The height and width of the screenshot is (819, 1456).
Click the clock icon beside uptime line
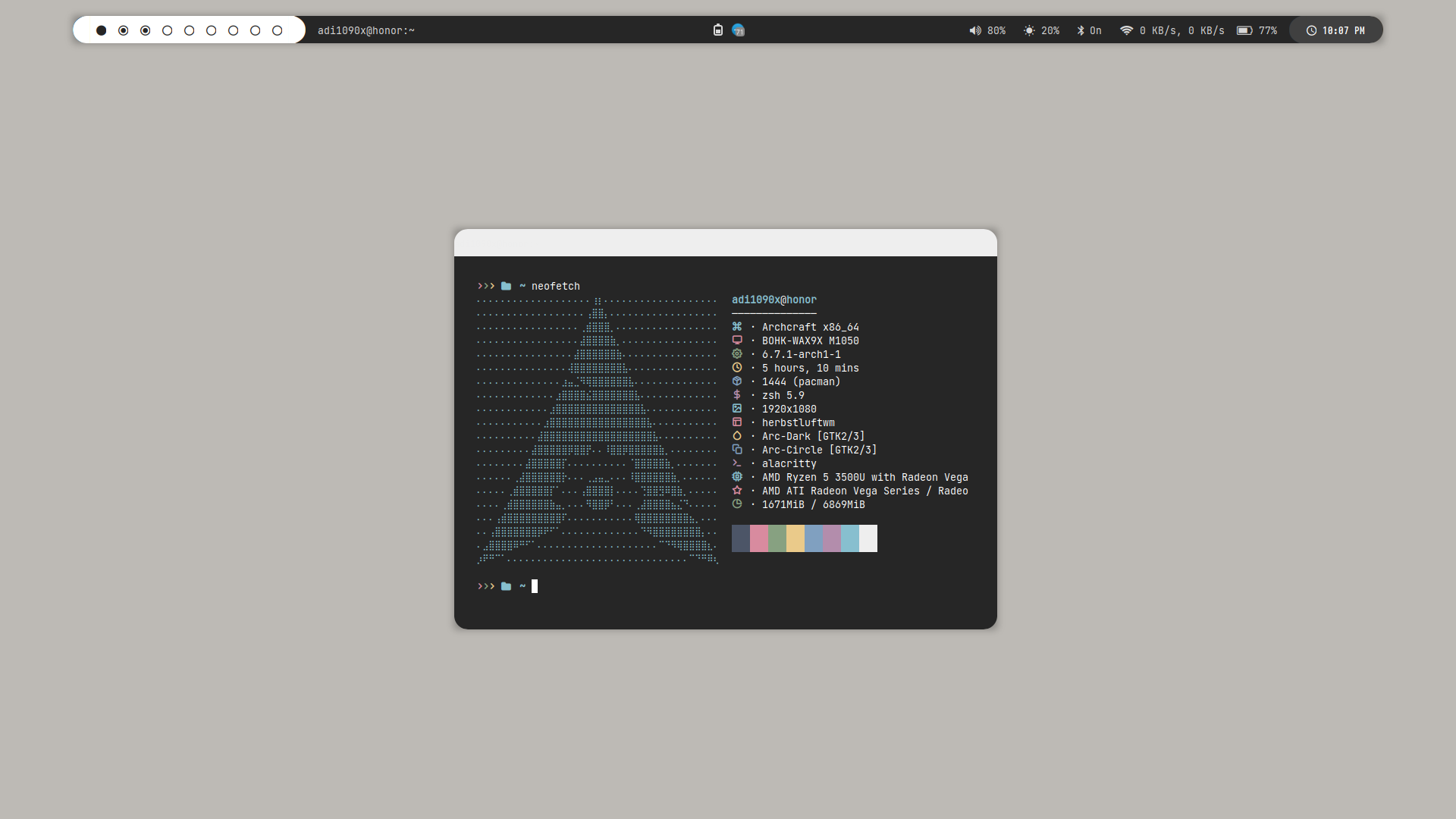(736, 368)
